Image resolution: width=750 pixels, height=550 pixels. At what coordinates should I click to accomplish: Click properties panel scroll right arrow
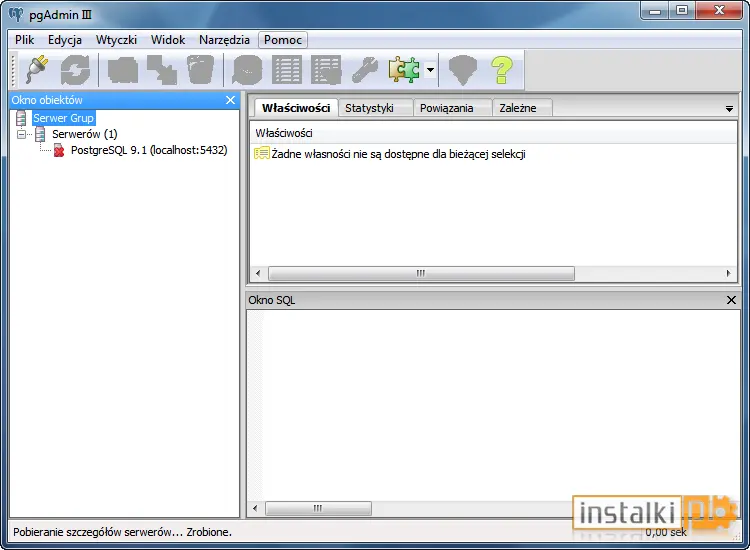[728, 273]
